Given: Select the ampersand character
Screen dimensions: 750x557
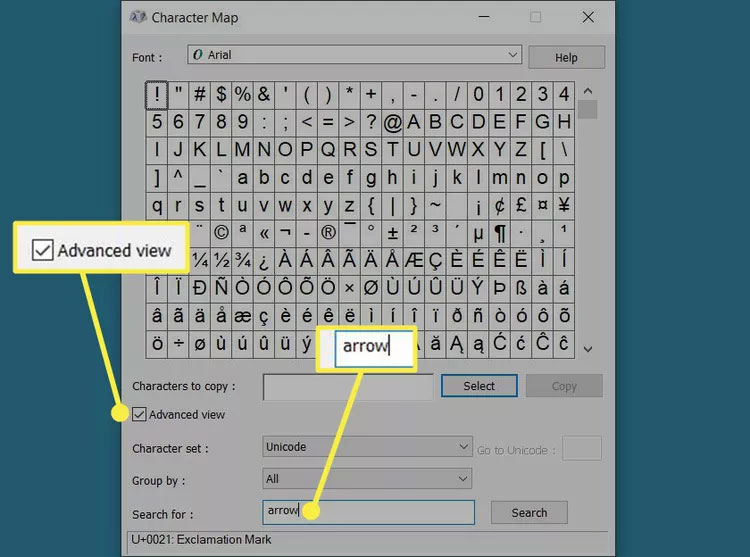Looking at the screenshot, I should click(264, 95).
